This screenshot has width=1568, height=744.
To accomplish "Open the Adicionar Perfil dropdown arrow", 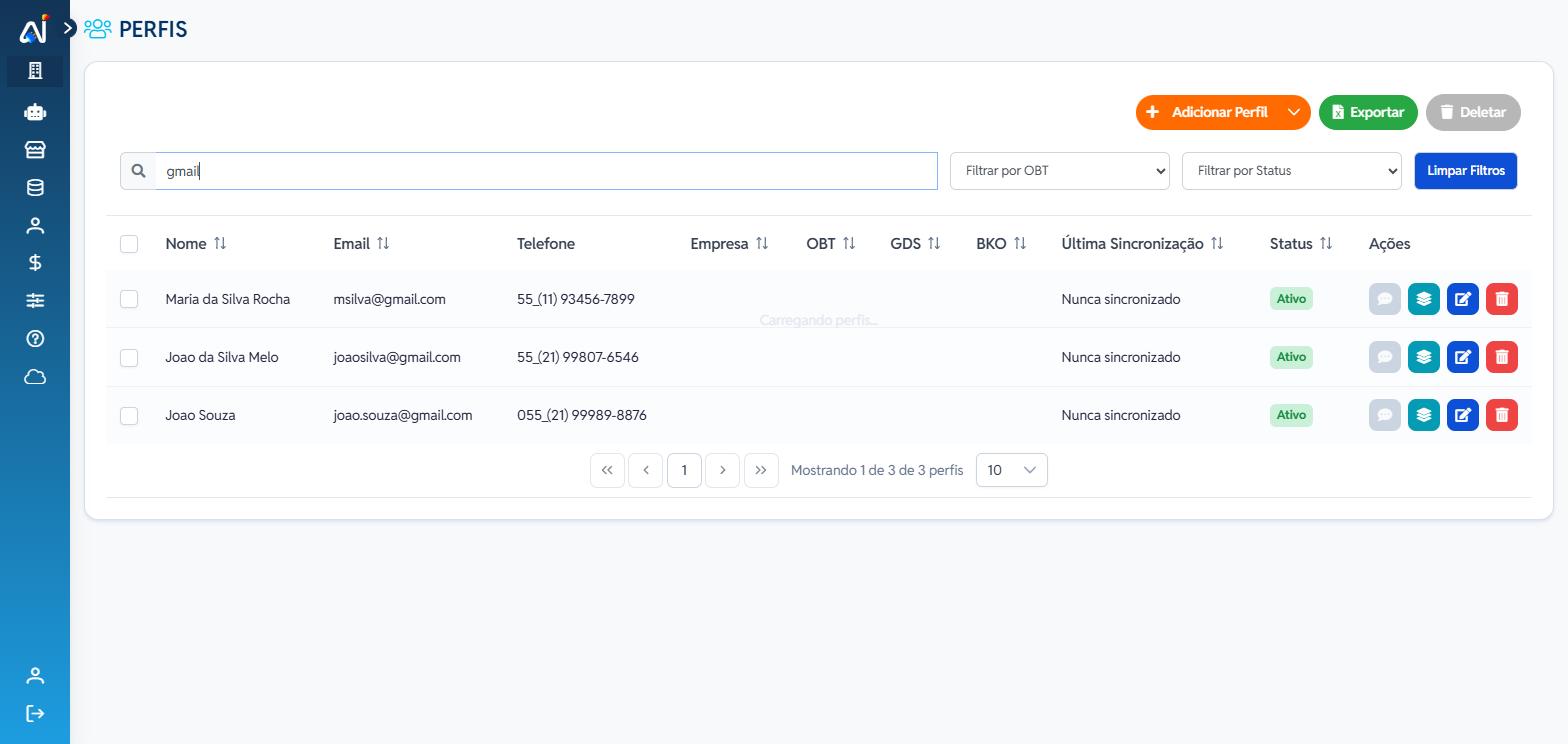I will pyautogui.click(x=1294, y=112).
